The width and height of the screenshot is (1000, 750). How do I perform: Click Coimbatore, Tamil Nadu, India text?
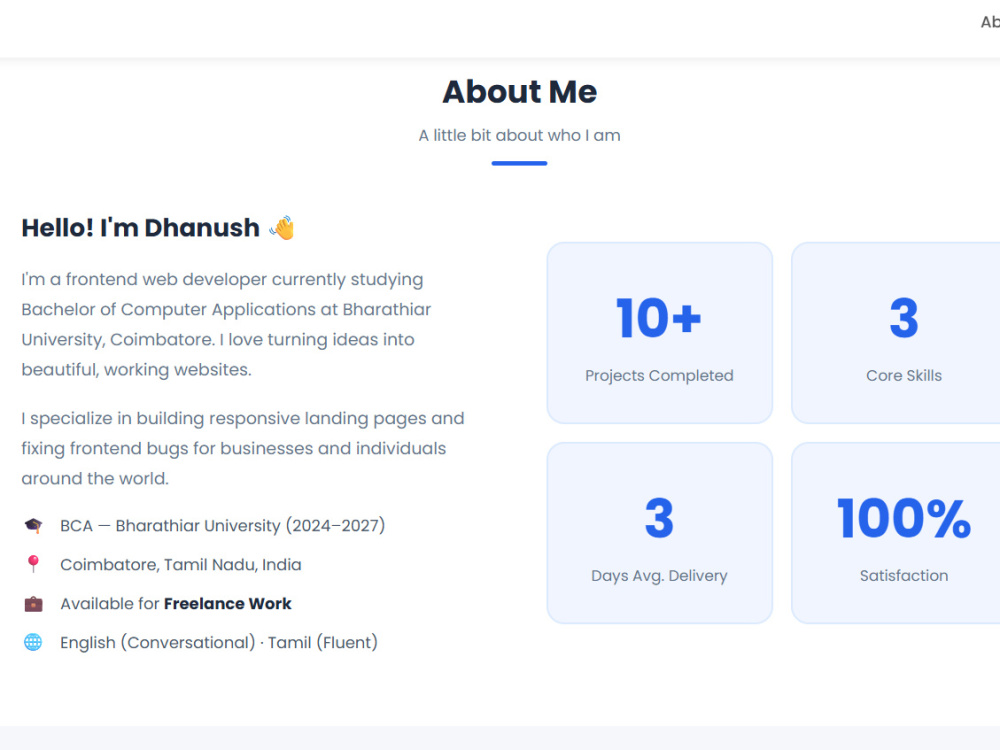click(x=180, y=564)
